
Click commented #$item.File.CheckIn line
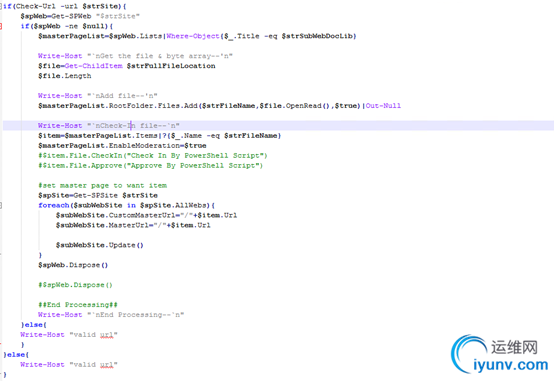pos(153,156)
